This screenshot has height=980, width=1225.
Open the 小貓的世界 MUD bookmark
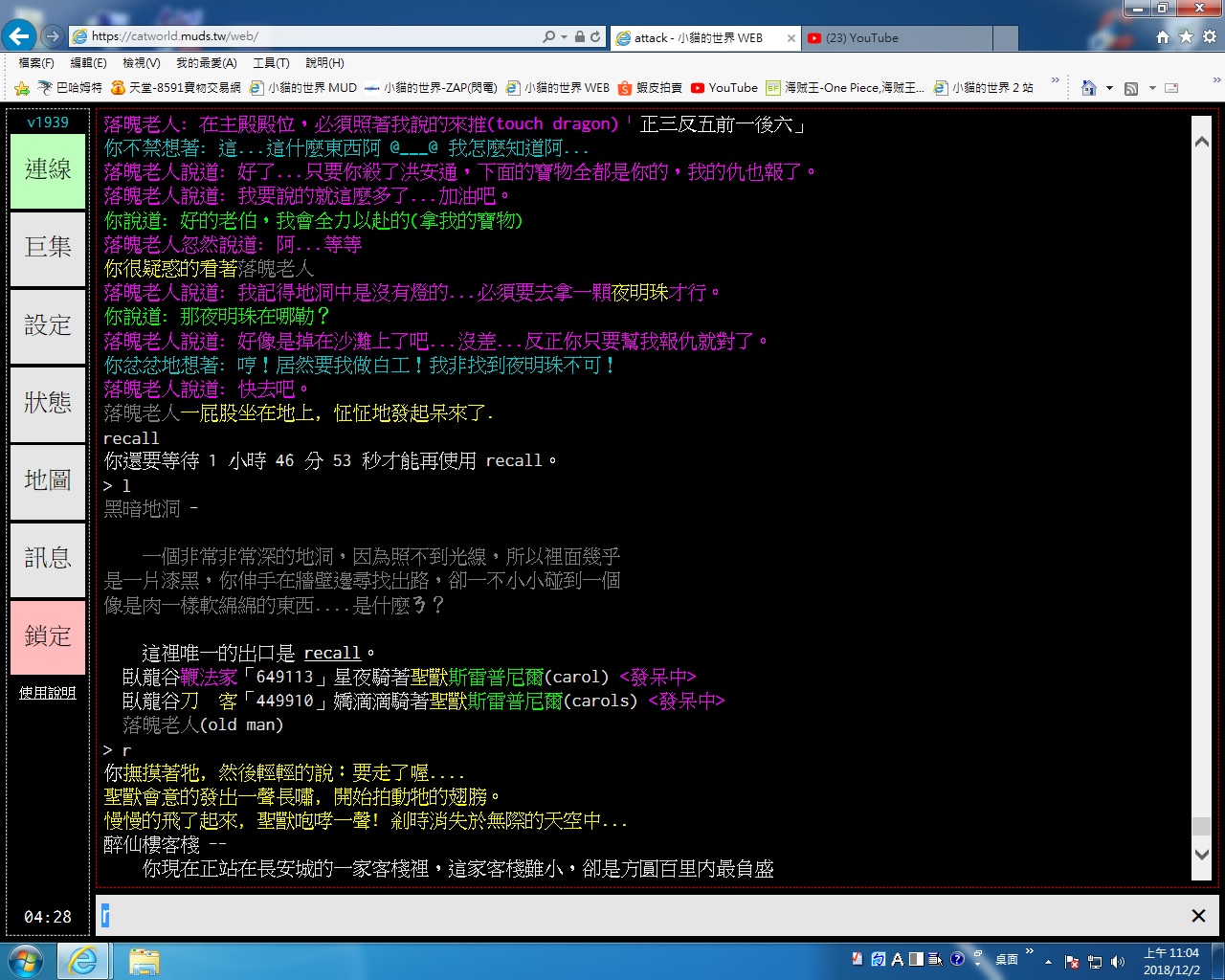[x=302, y=88]
